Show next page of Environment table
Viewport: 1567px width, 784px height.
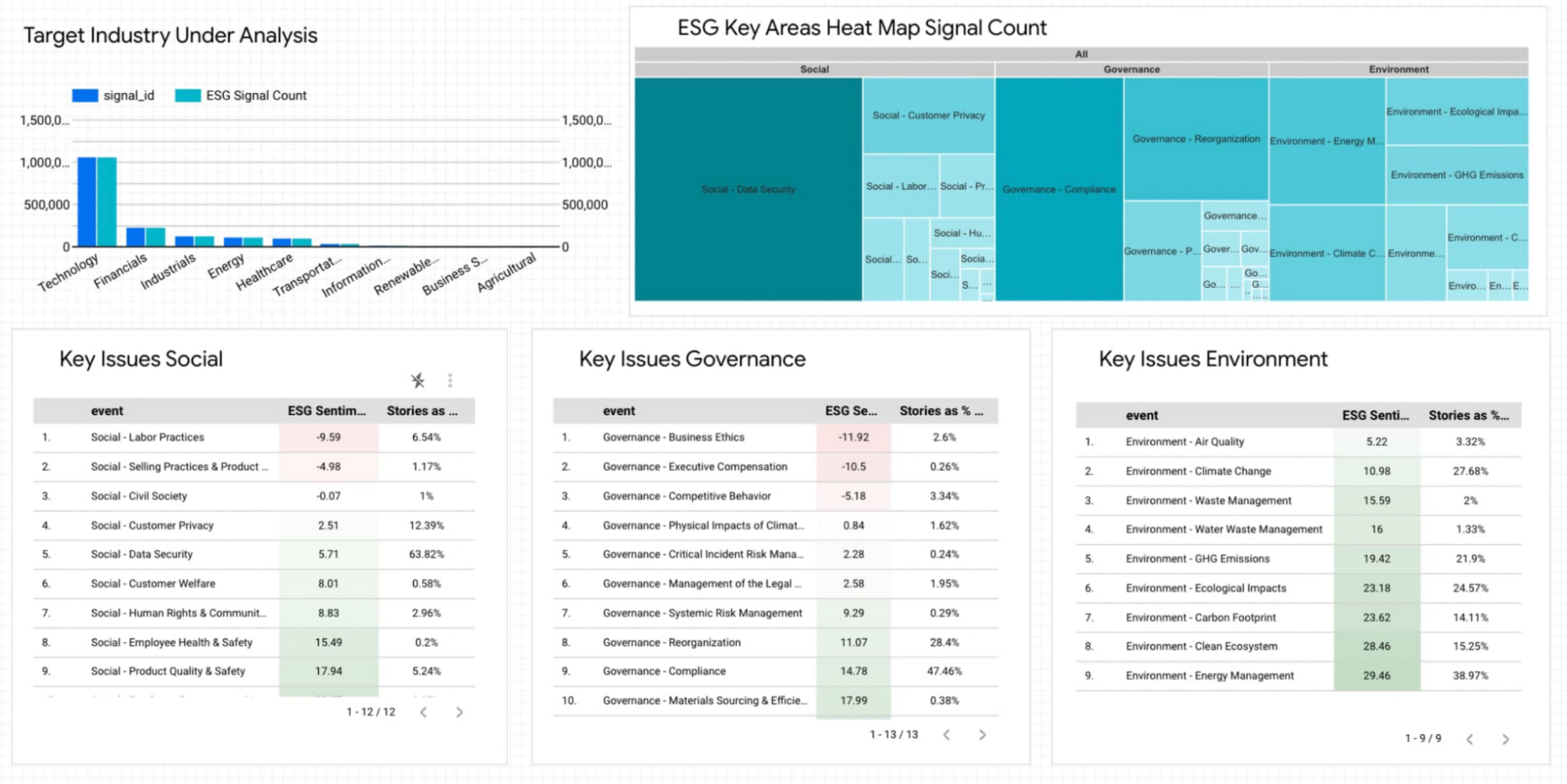pyautogui.click(x=1505, y=739)
